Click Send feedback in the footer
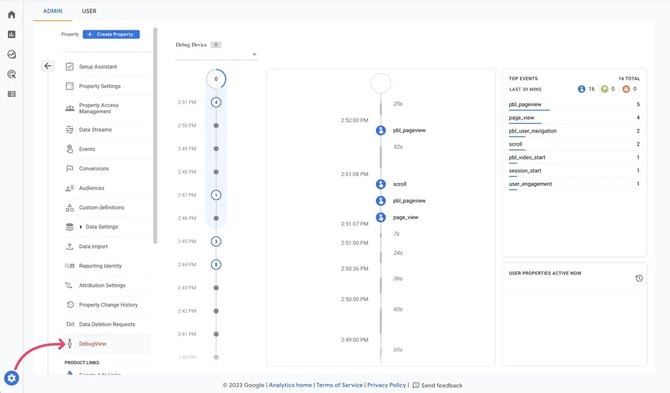Viewport: 670px width, 393px height. click(x=437, y=385)
